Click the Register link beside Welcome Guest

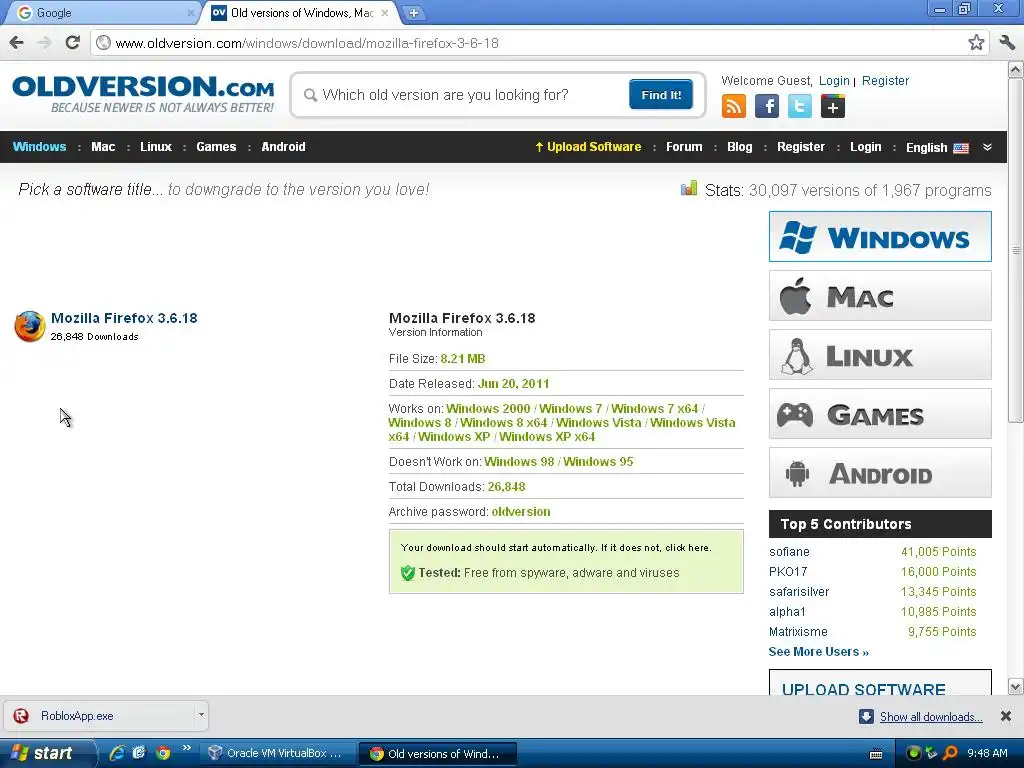click(x=885, y=80)
